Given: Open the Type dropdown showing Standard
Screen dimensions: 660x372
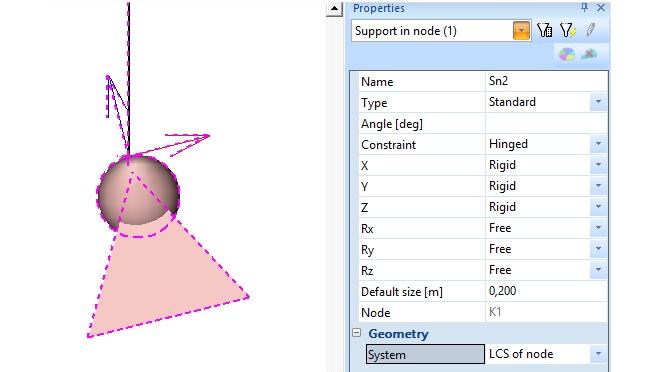Looking at the screenshot, I should [598, 102].
